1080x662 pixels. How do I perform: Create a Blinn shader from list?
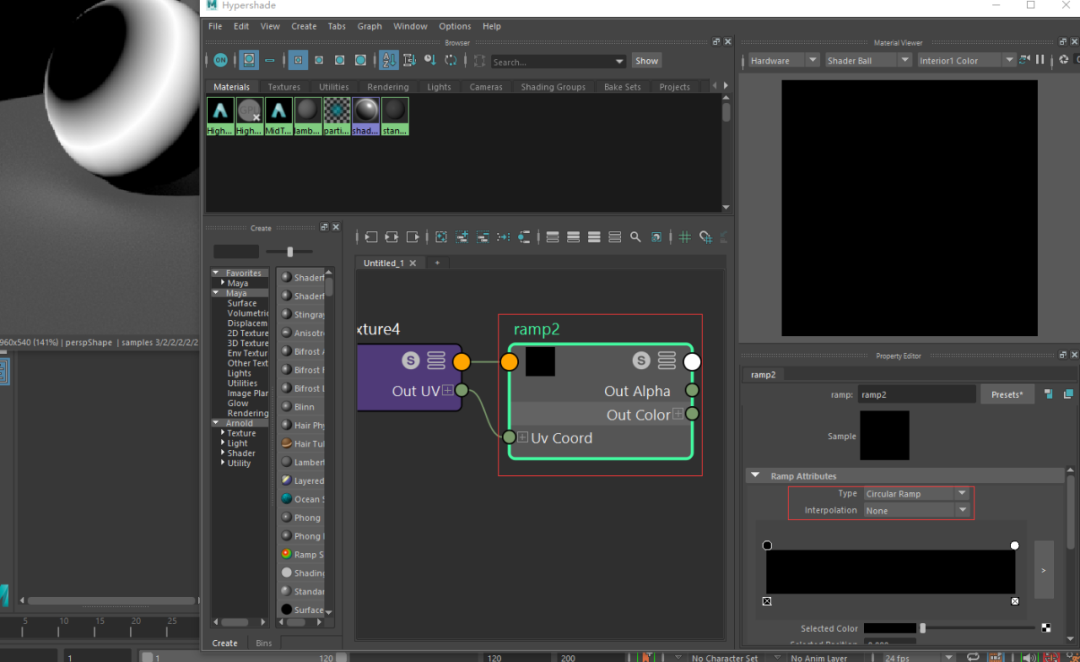(304, 406)
